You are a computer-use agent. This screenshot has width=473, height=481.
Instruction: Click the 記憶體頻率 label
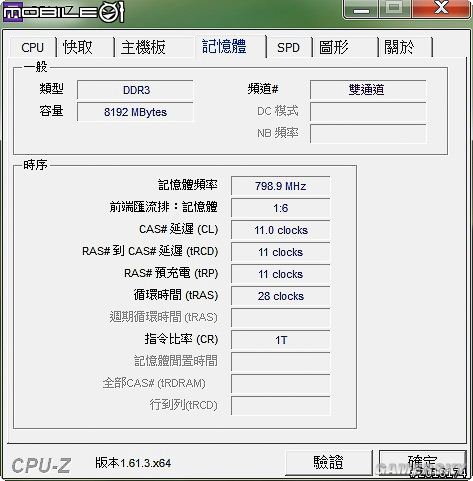pyautogui.click(x=188, y=185)
